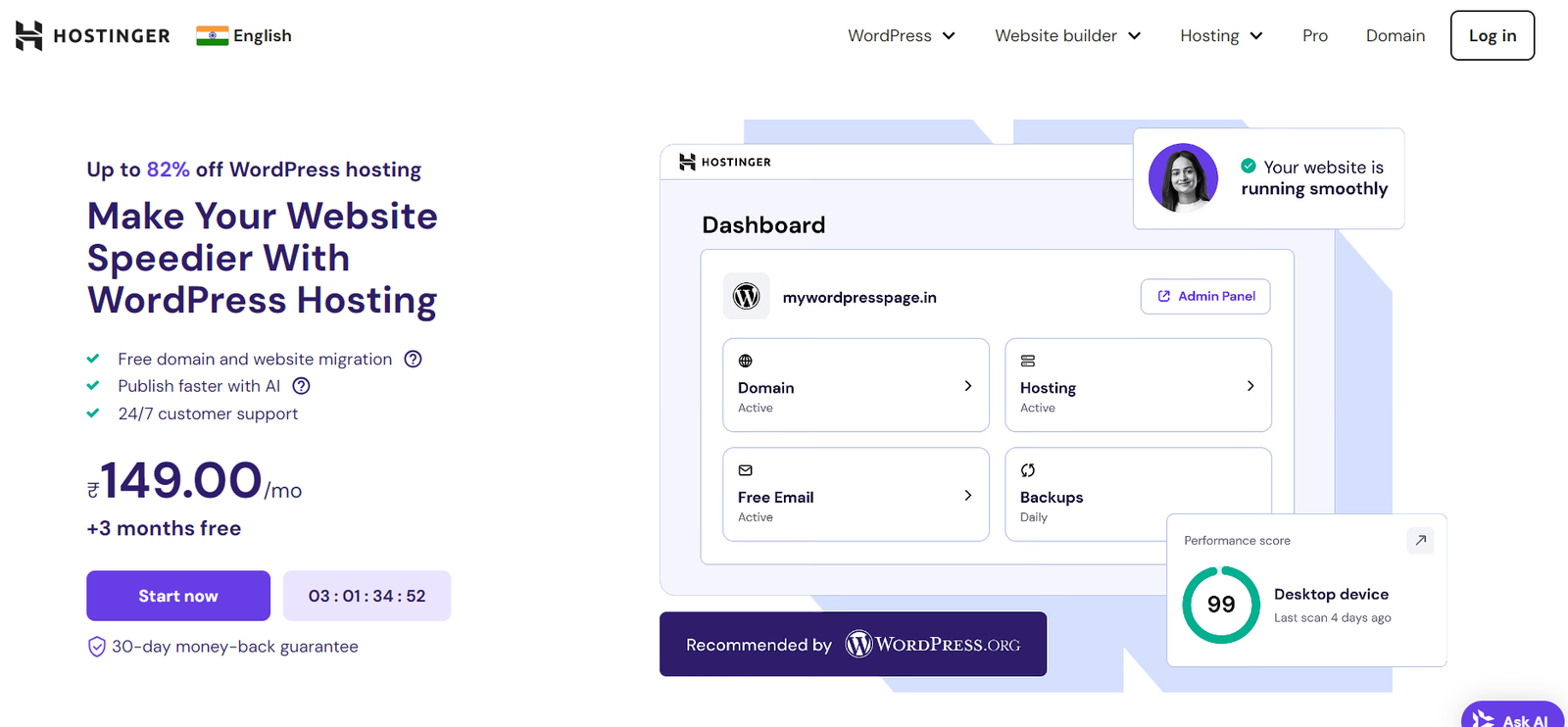Click the envelope icon on the Free Email card
The image size is (1568, 727).
coord(746,470)
